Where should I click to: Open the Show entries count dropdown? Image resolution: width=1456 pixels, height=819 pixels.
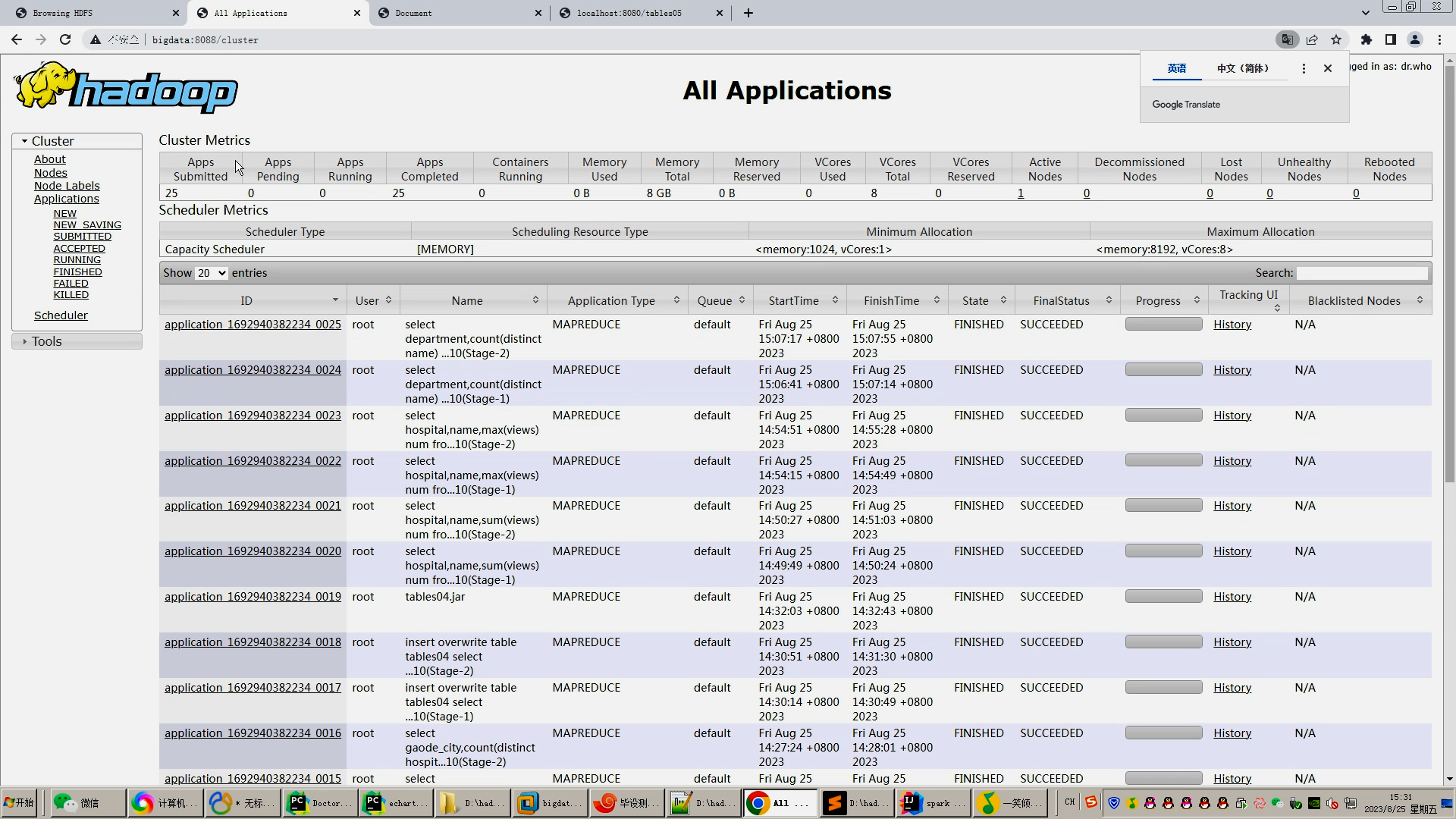tap(212, 273)
